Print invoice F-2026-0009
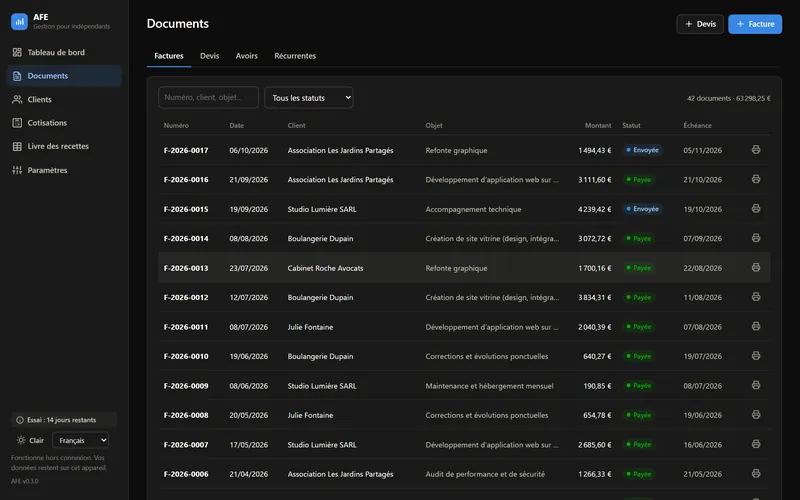The height and width of the screenshot is (500, 800). click(756, 385)
